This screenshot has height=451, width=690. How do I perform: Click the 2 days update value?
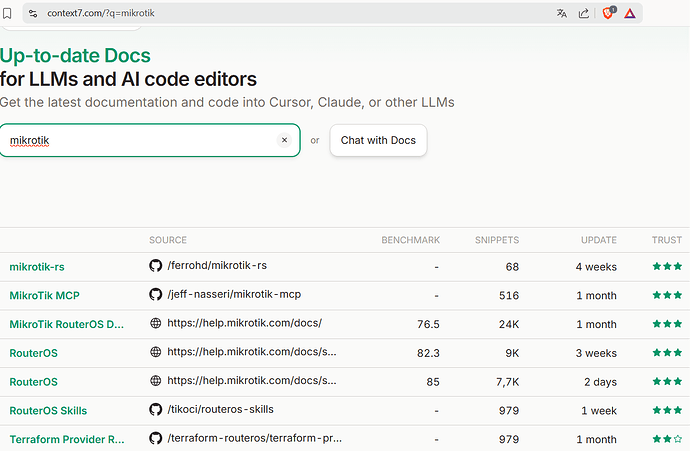600,382
